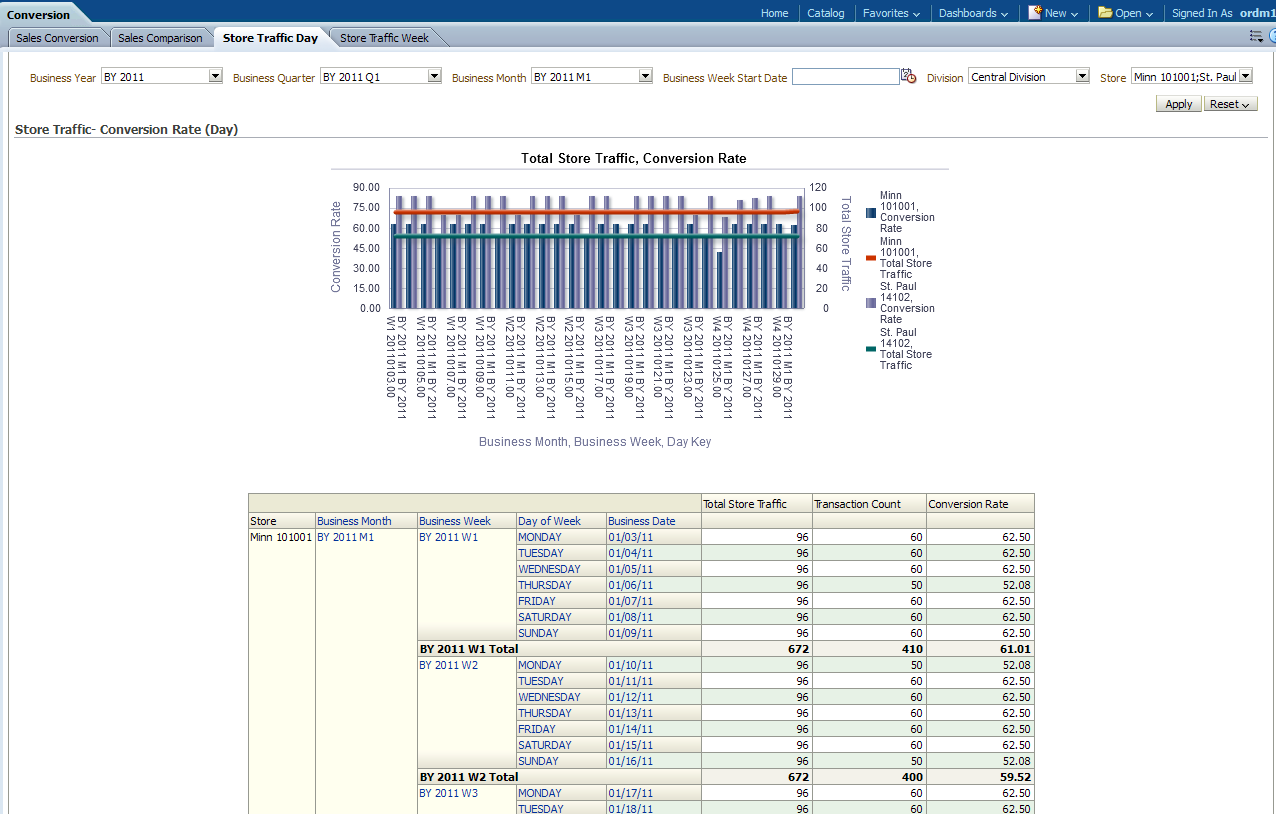This screenshot has width=1276, height=814.
Task: Click MONDAY in the 01/17/11 row
Action: click(540, 793)
